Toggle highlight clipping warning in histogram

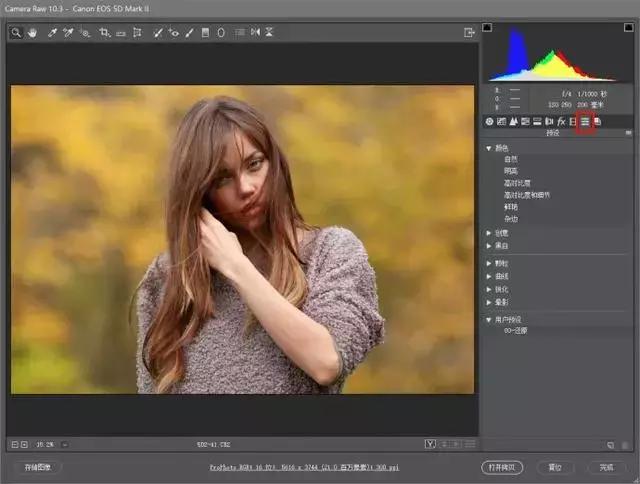coord(628,27)
